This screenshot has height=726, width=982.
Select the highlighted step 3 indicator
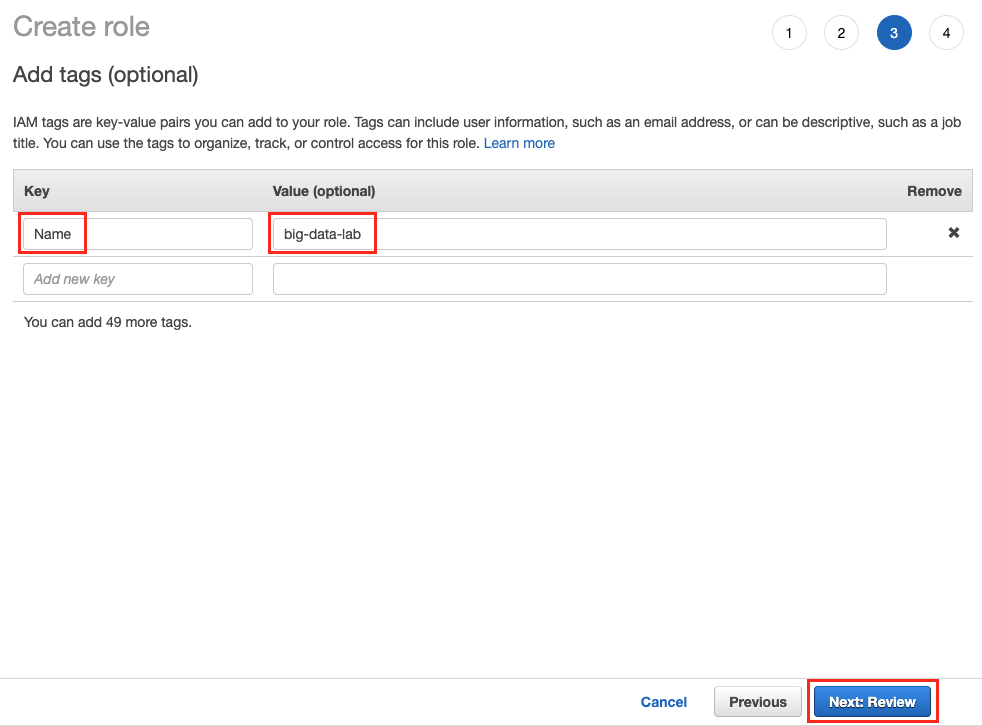[x=893, y=33]
